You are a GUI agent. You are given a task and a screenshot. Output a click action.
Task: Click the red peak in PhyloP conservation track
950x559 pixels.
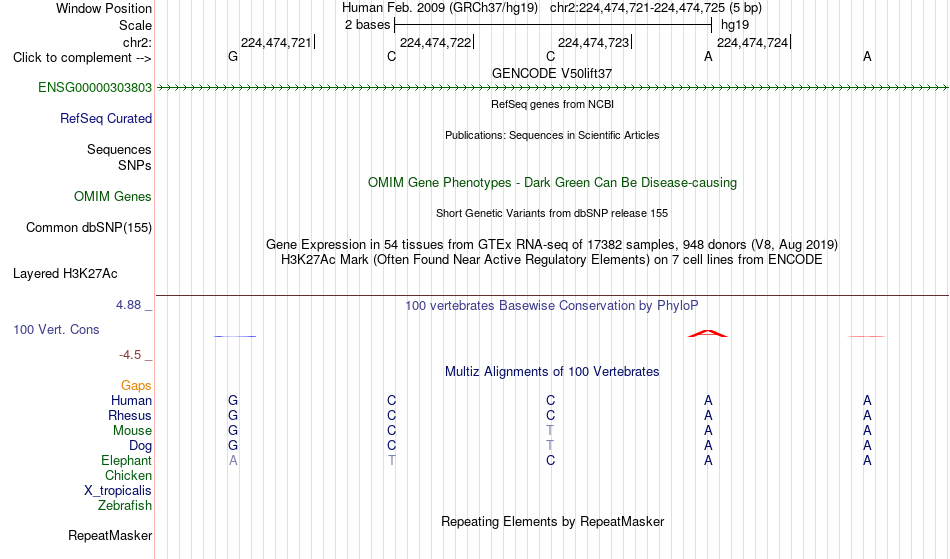708,333
